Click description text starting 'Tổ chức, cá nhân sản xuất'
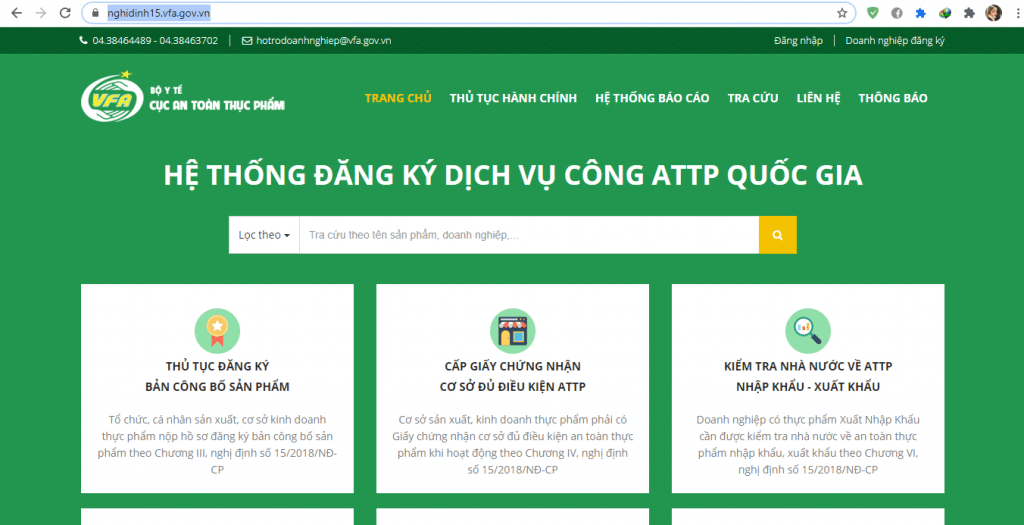Screen dimensions: 1024x525 point(217,445)
